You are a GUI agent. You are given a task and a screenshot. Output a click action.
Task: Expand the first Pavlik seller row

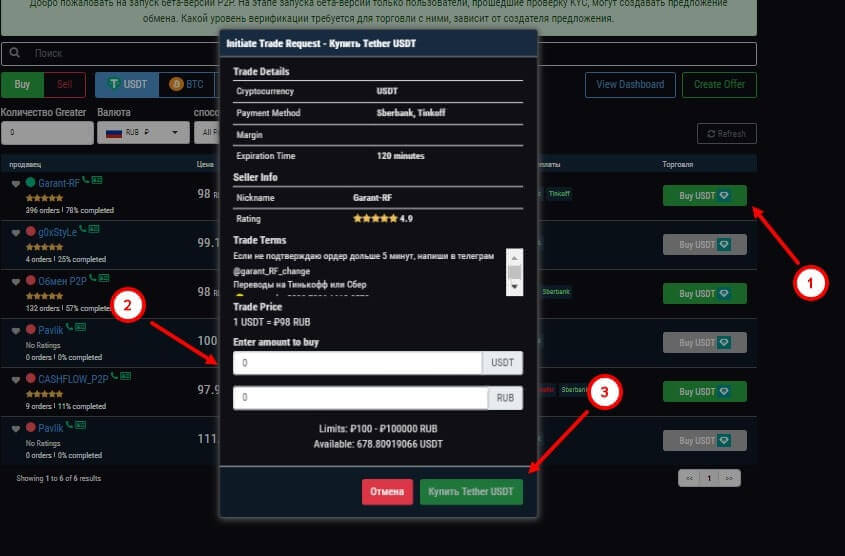tap(16, 329)
